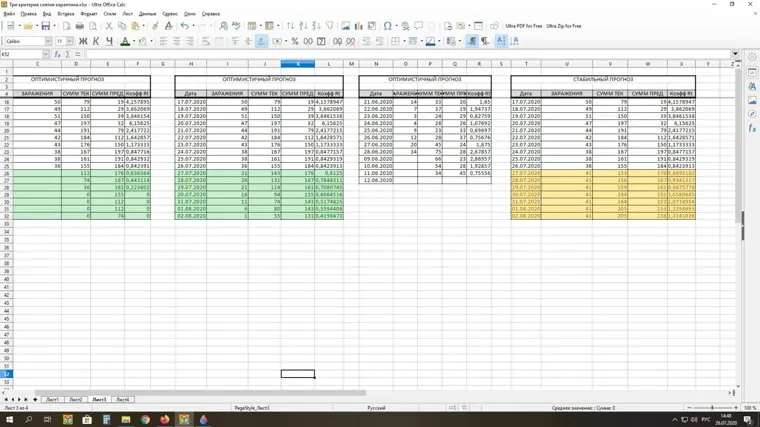The image size is (760, 427).
Task: Click the formula input line
Action: pos(400,54)
